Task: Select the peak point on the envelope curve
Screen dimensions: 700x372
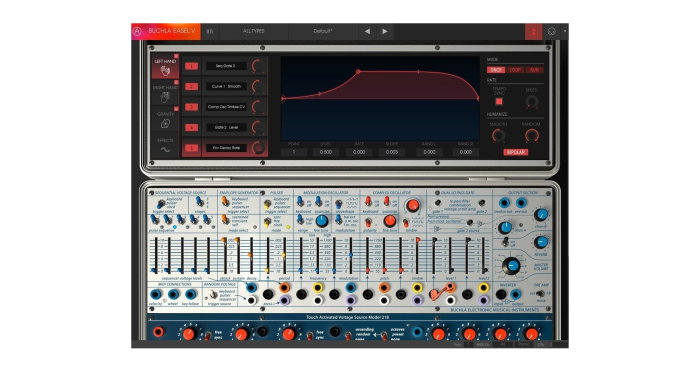Action: 358,71
